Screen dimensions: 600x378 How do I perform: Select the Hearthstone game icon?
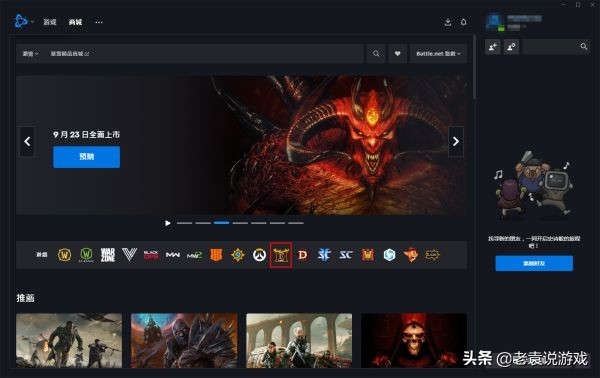[238, 255]
